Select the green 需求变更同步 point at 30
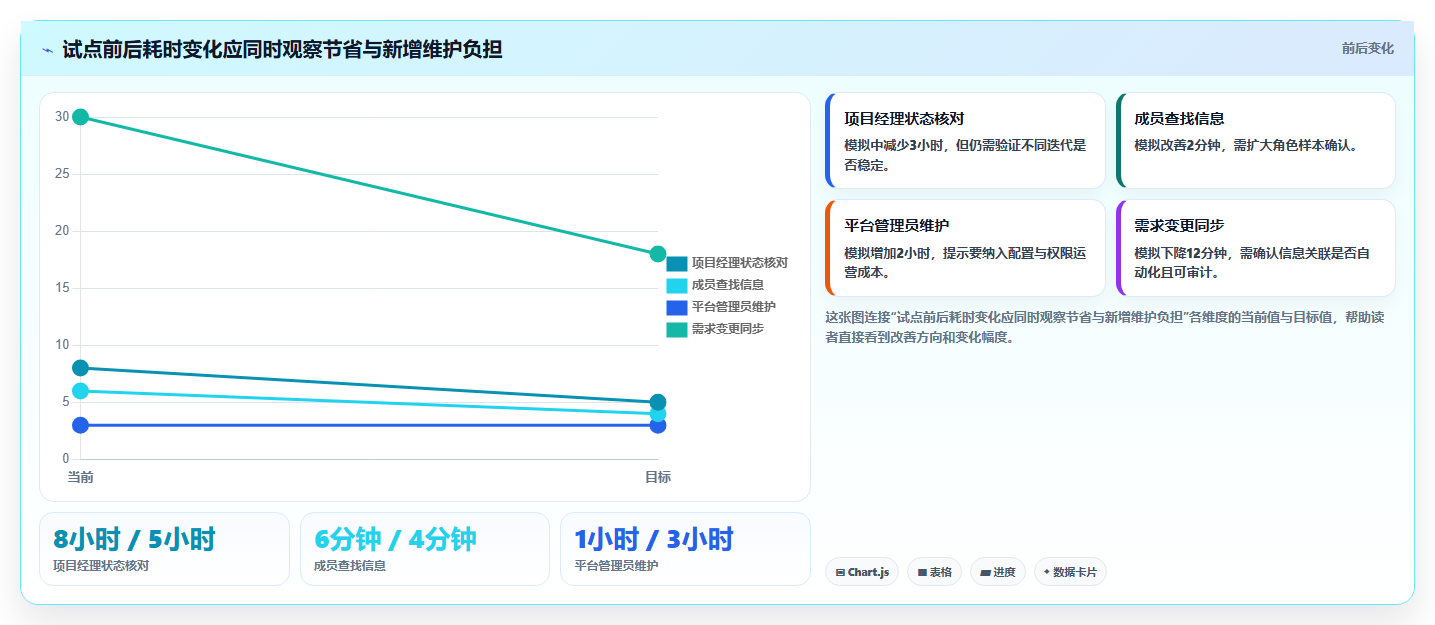The image size is (1435, 625). point(81,117)
